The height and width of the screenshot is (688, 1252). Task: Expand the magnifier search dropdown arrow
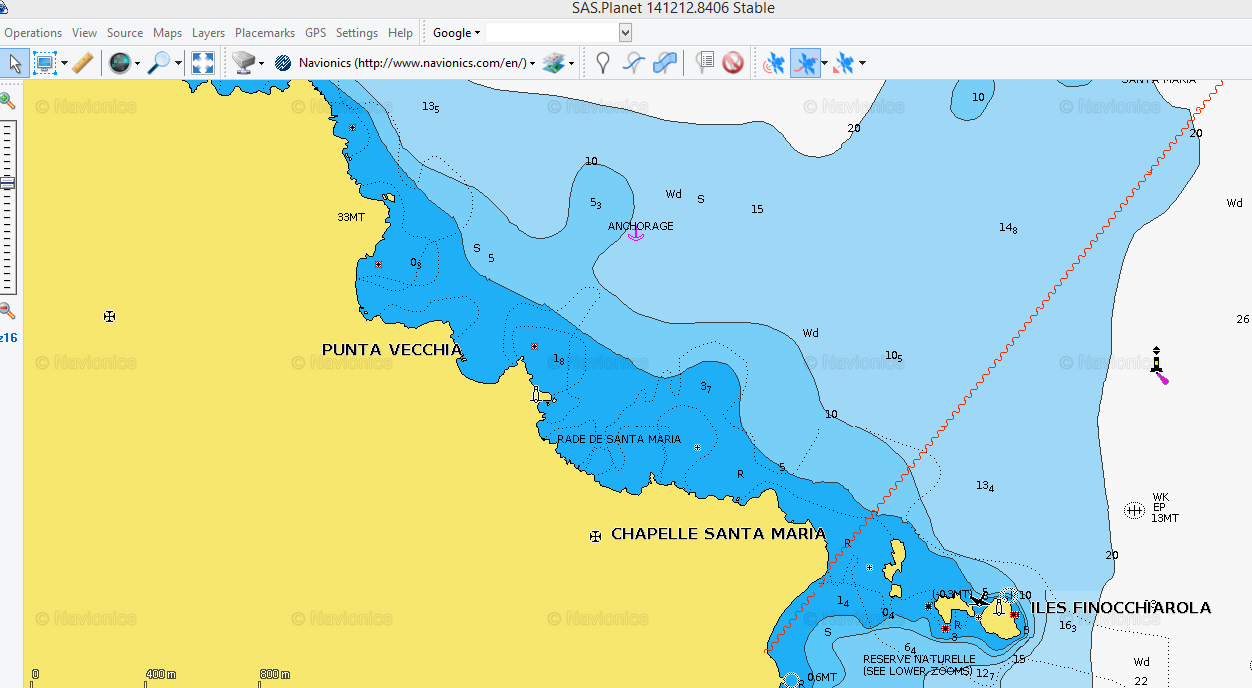click(178, 63)
